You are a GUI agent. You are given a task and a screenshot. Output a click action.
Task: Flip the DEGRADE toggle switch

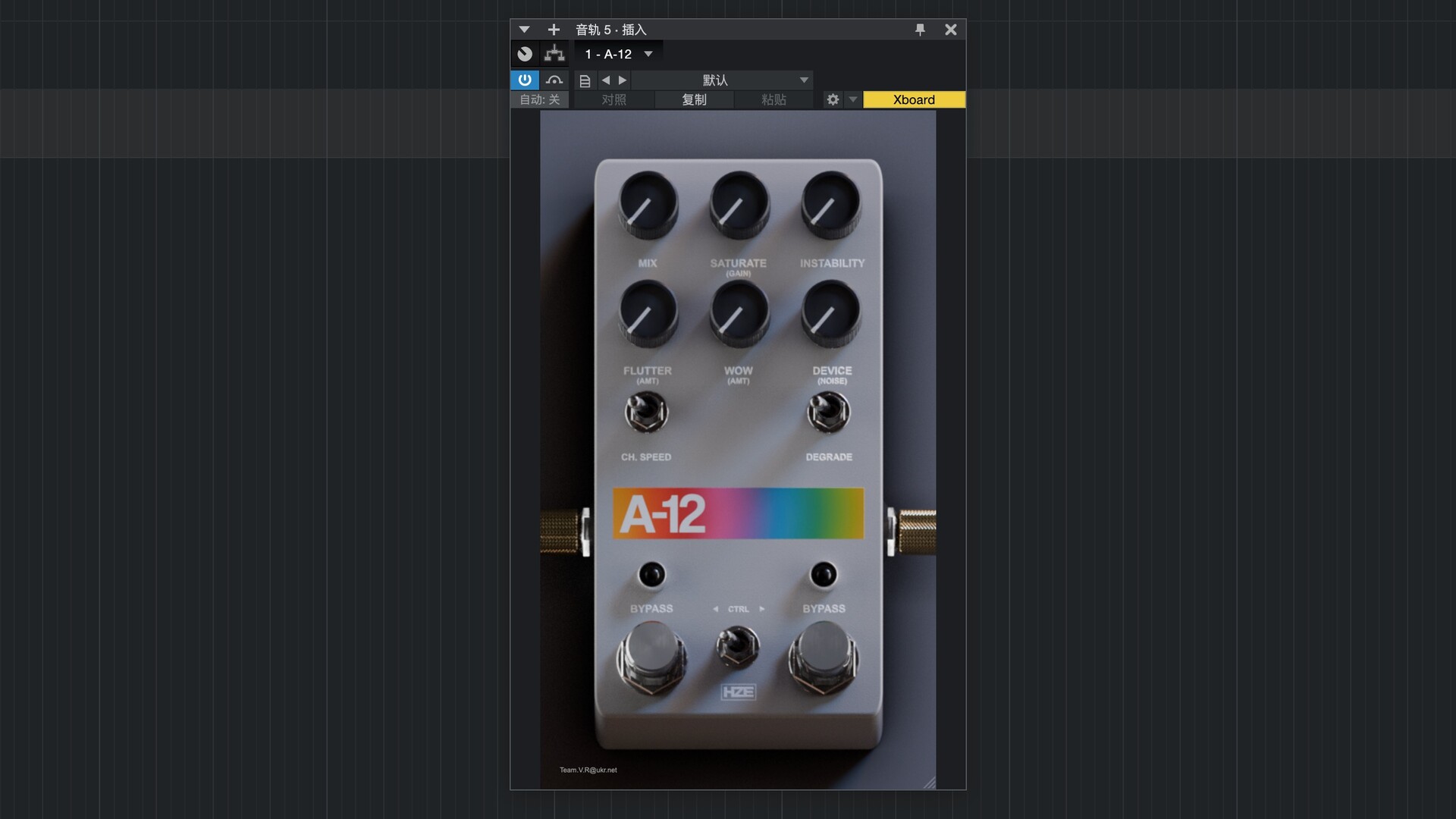828,413
